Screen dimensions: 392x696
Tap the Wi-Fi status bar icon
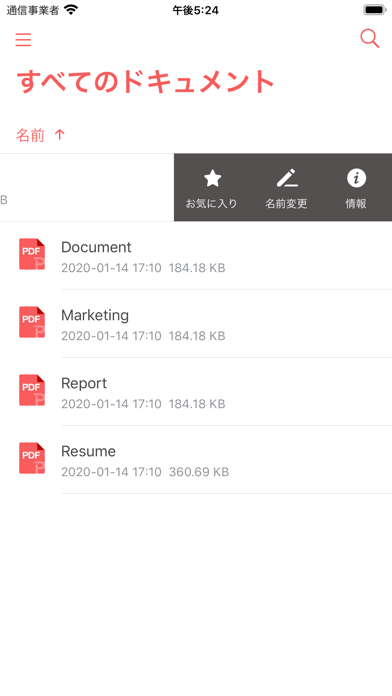71,9
